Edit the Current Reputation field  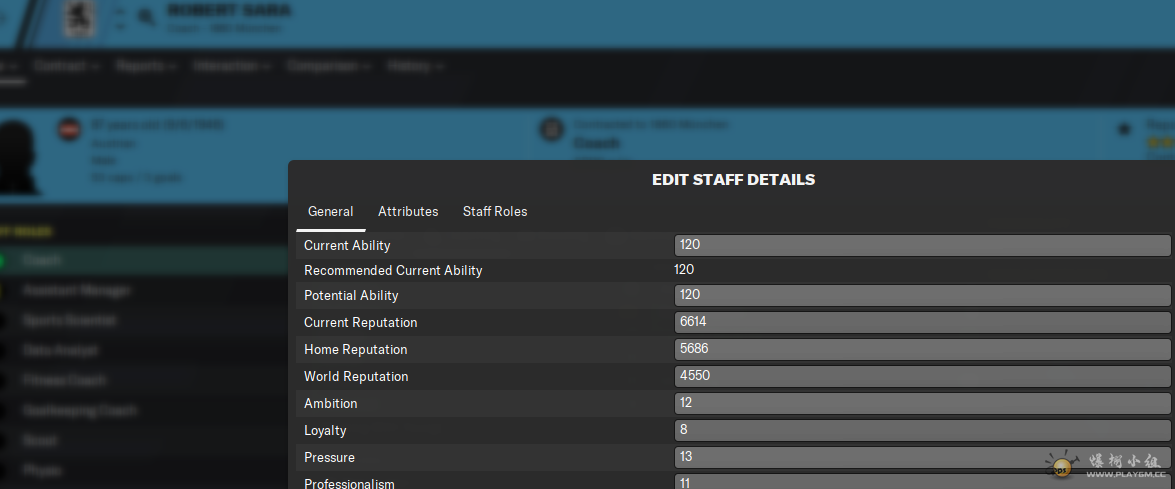921,322
